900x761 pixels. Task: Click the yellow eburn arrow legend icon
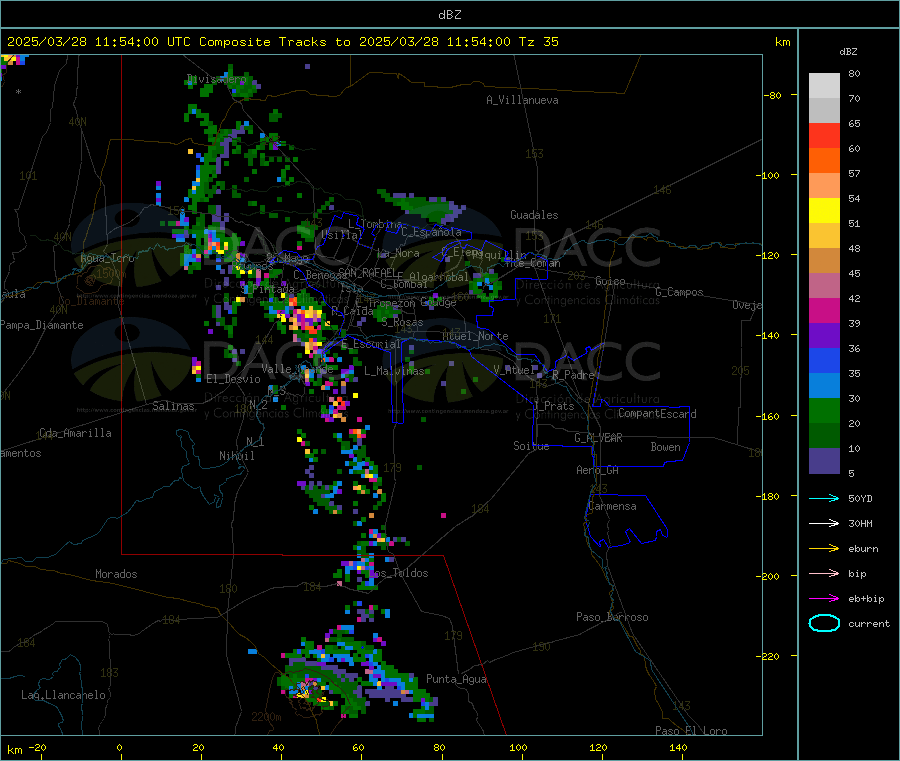(824, 548)
